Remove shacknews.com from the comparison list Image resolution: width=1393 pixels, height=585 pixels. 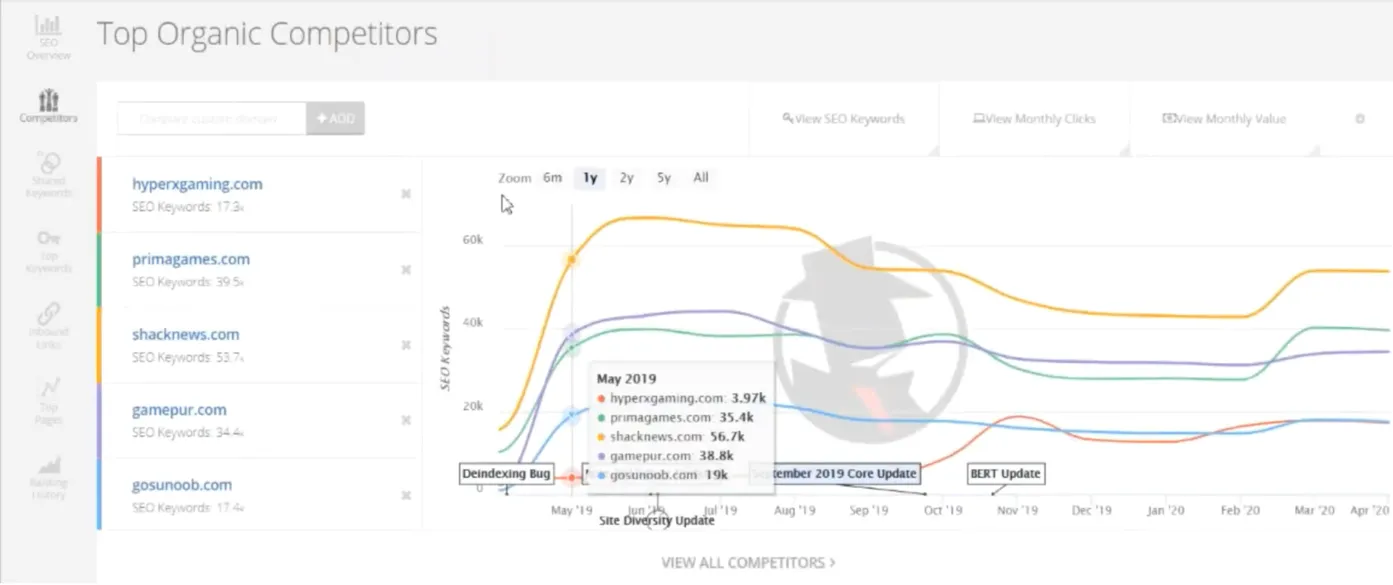click(406, 345)
